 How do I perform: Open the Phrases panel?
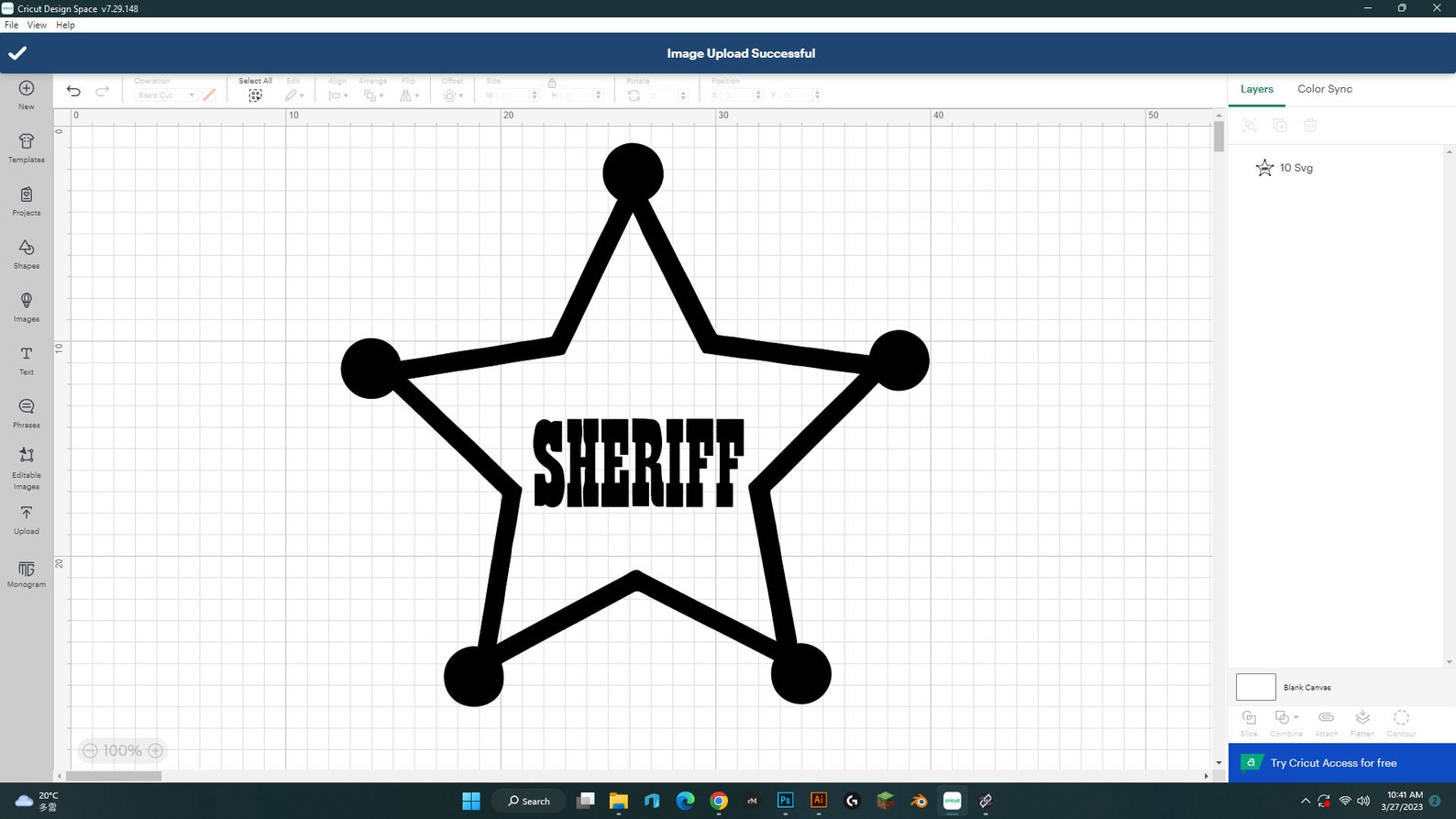coord(27,413)
